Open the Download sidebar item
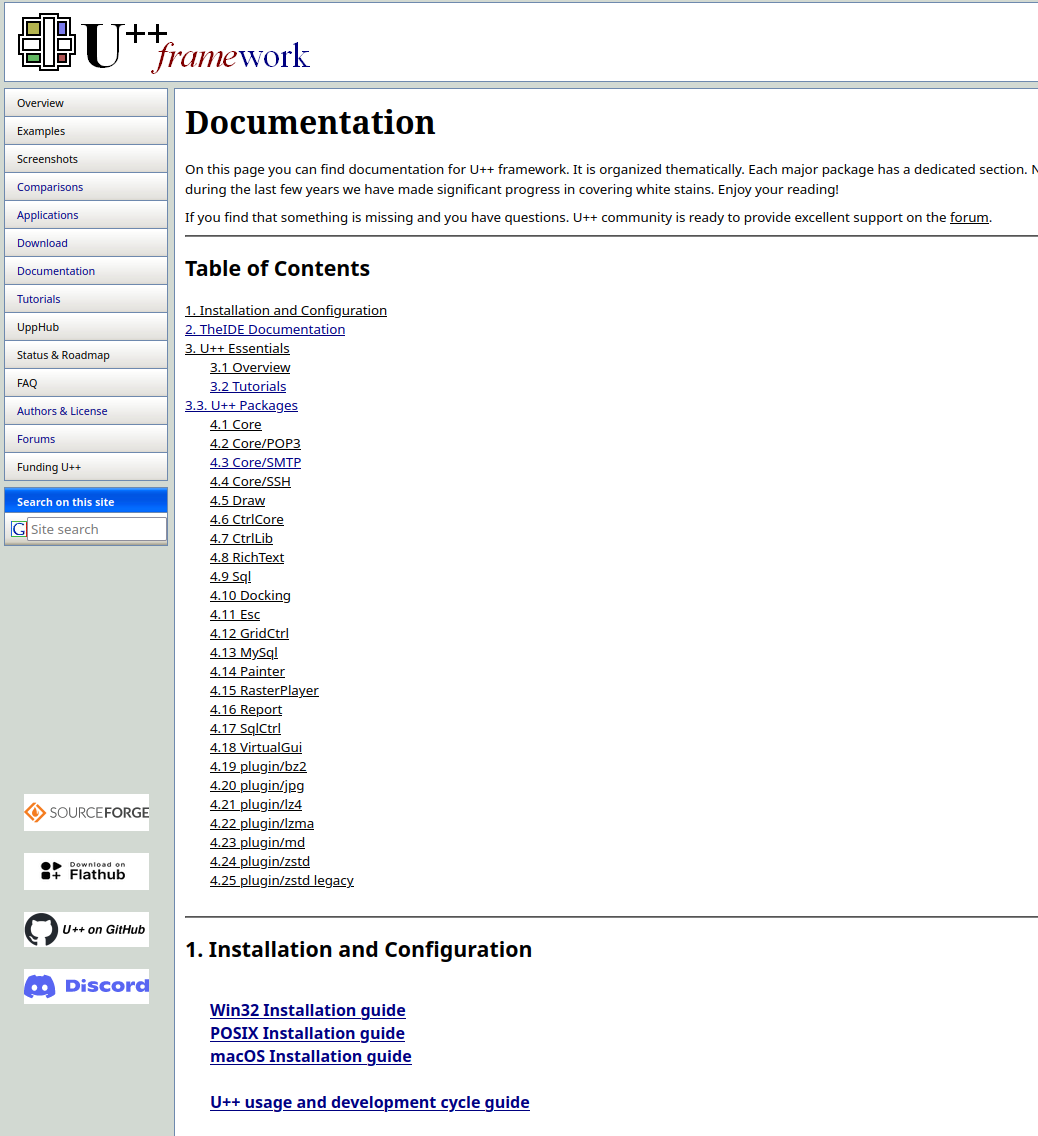 pyautogui.click(x=86, y=243)
